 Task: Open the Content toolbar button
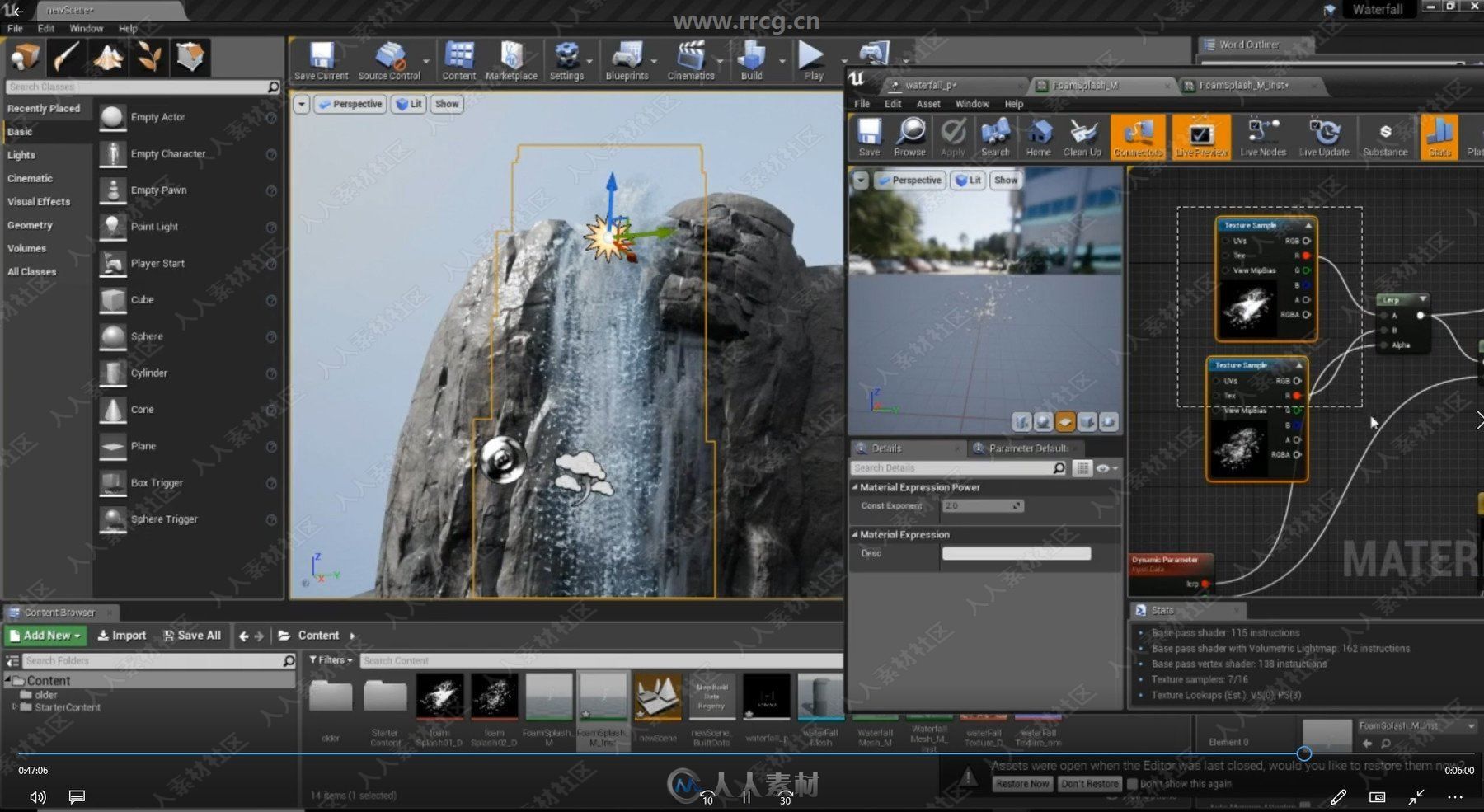click(458, 60)
